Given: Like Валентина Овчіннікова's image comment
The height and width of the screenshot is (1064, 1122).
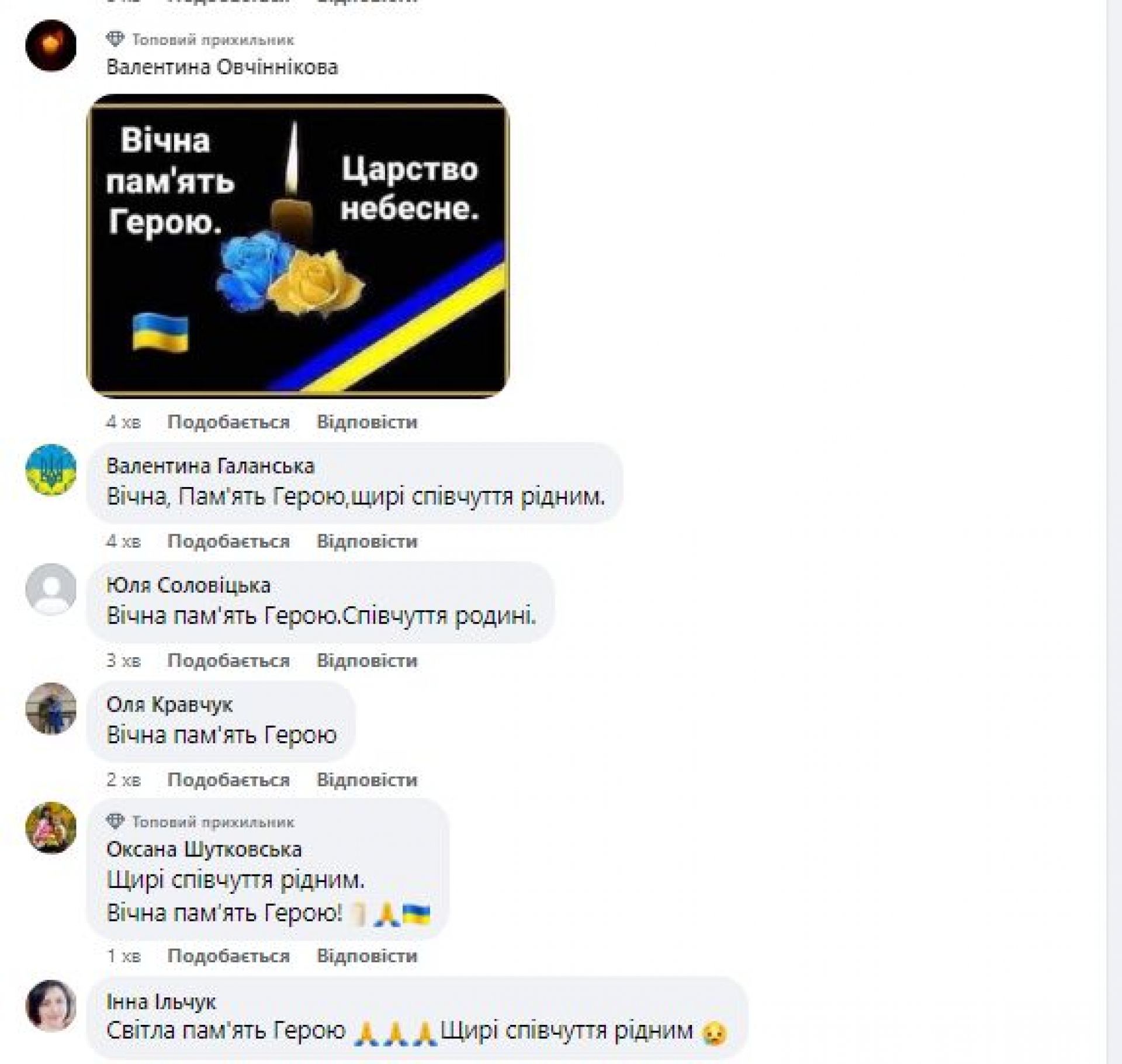Looking at the screenshot, I should pos(228,422).
